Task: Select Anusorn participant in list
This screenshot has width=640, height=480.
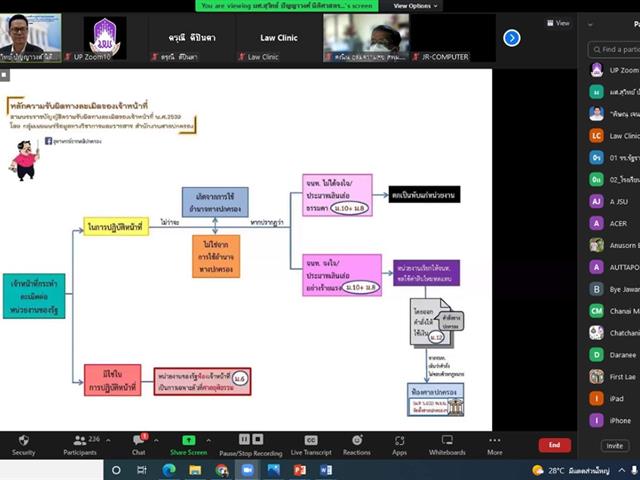Action: click(x=614, y=245)
